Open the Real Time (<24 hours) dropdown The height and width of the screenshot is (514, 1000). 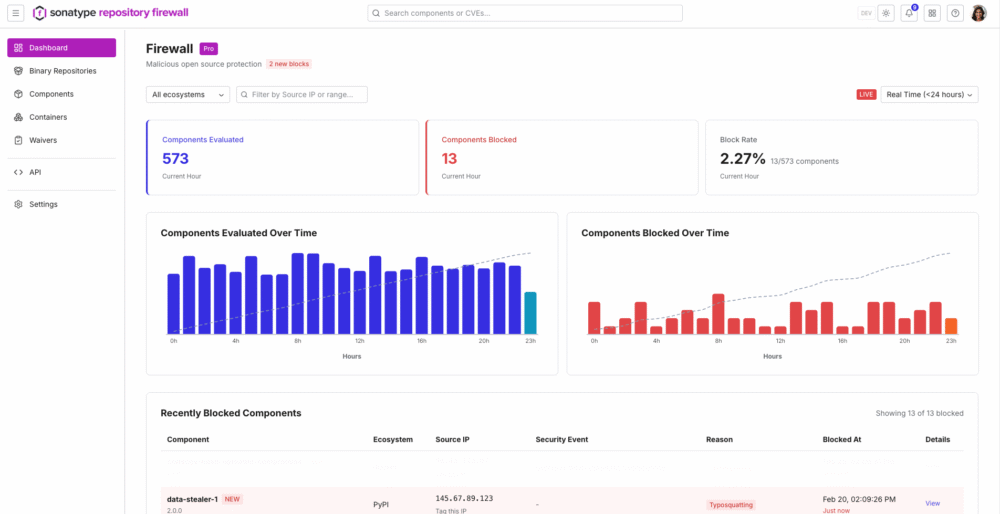tap(929, 94)
